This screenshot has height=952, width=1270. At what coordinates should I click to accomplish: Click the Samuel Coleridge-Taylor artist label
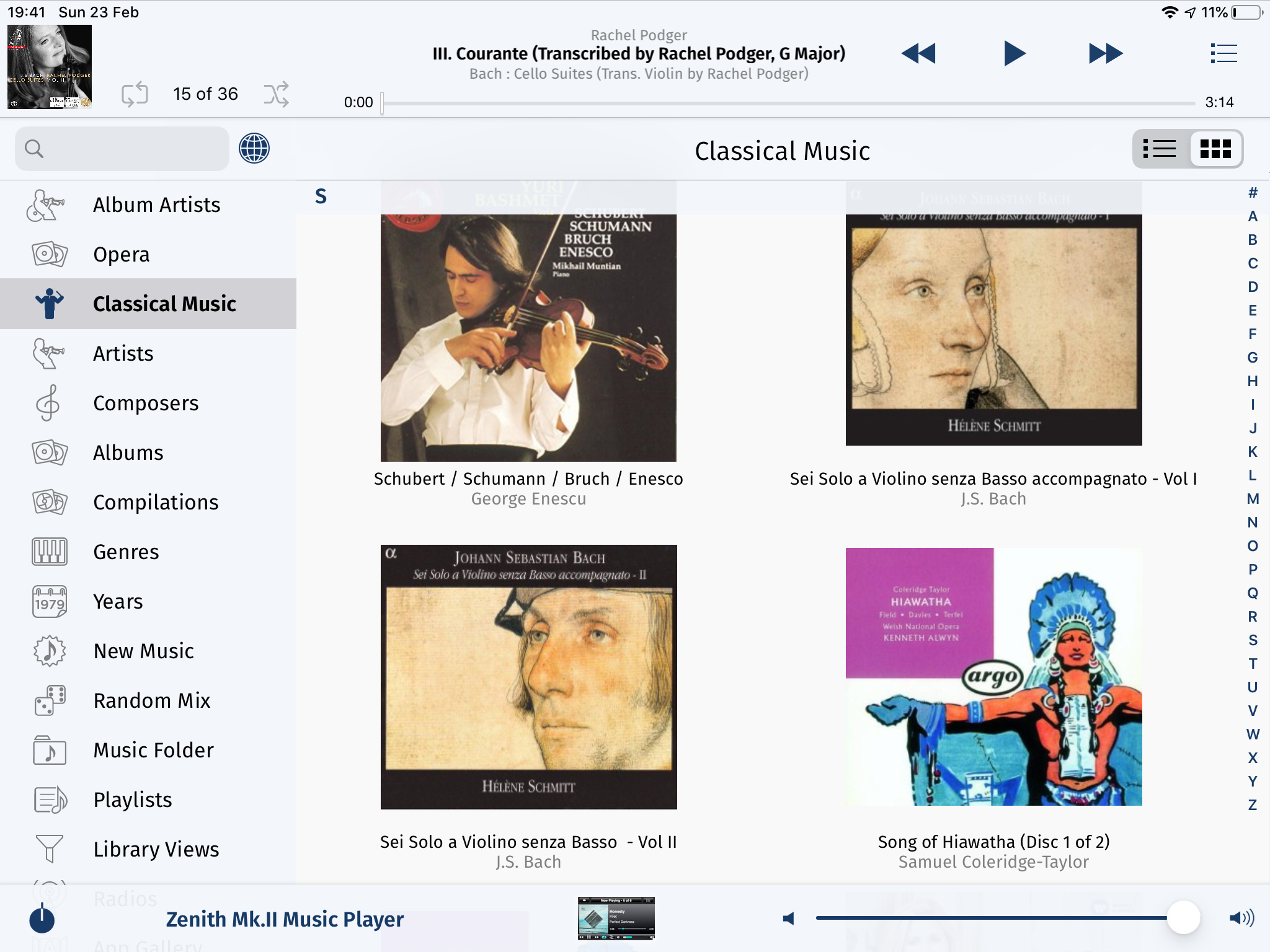coord(993,862)
